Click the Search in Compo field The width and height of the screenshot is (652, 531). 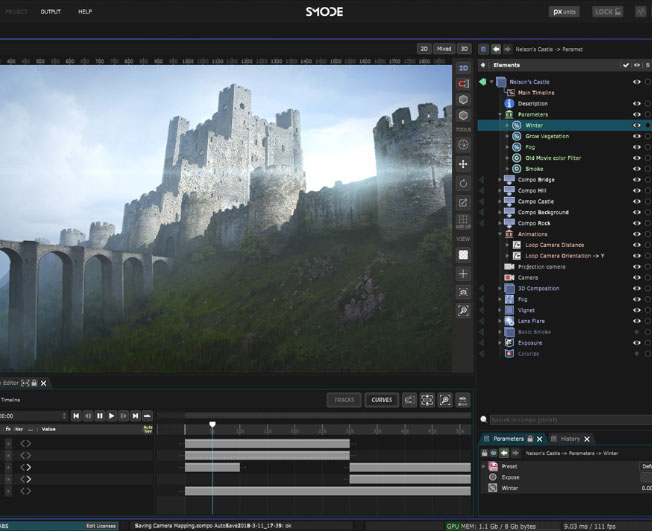(x=565, y=420)
